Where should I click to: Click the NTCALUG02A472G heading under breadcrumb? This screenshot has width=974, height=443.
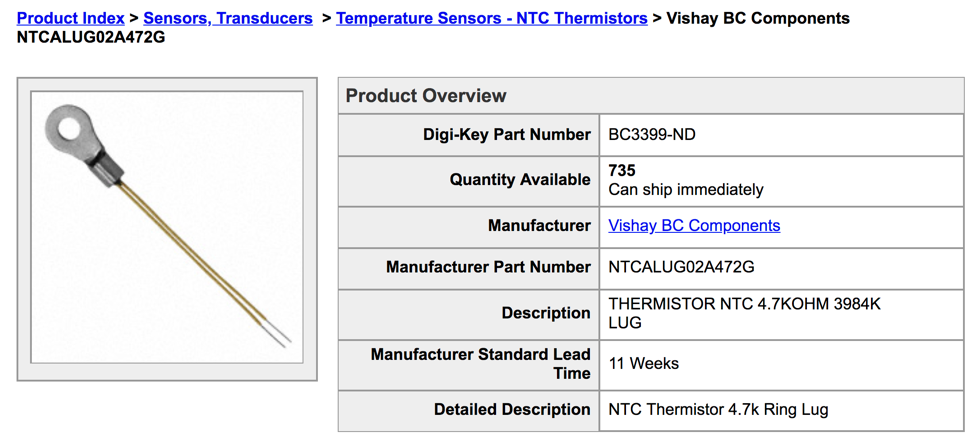(x=91, y=38)
